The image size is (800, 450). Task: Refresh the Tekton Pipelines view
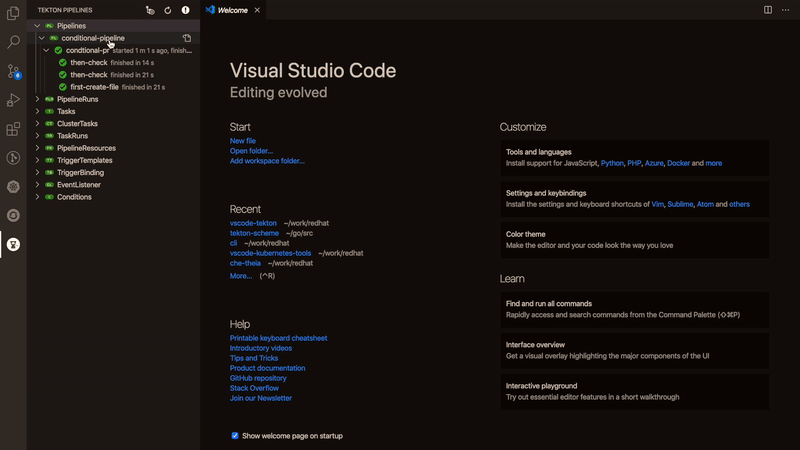point(168,10)
